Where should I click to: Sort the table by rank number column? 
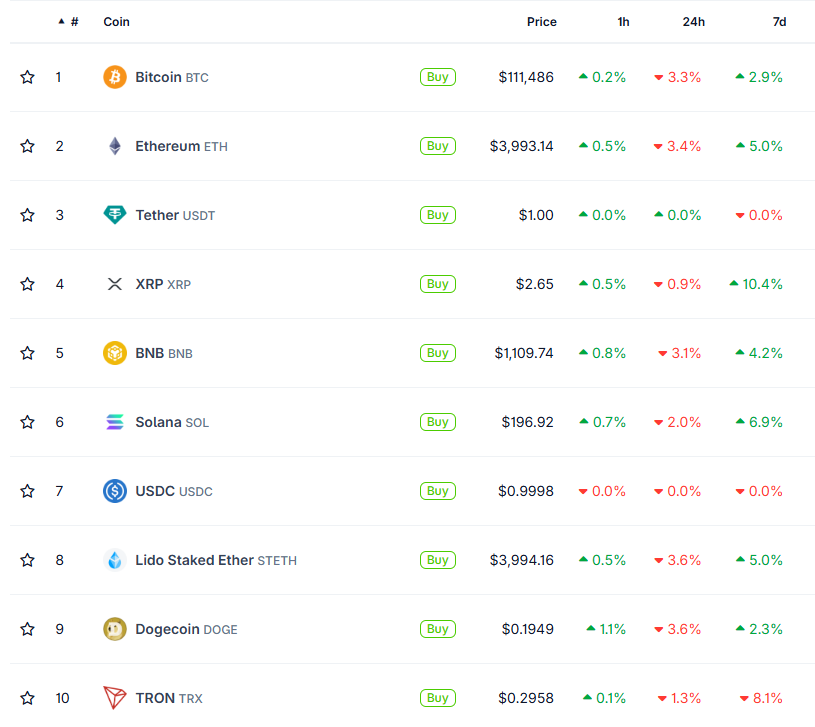click(x=74, y=22)
